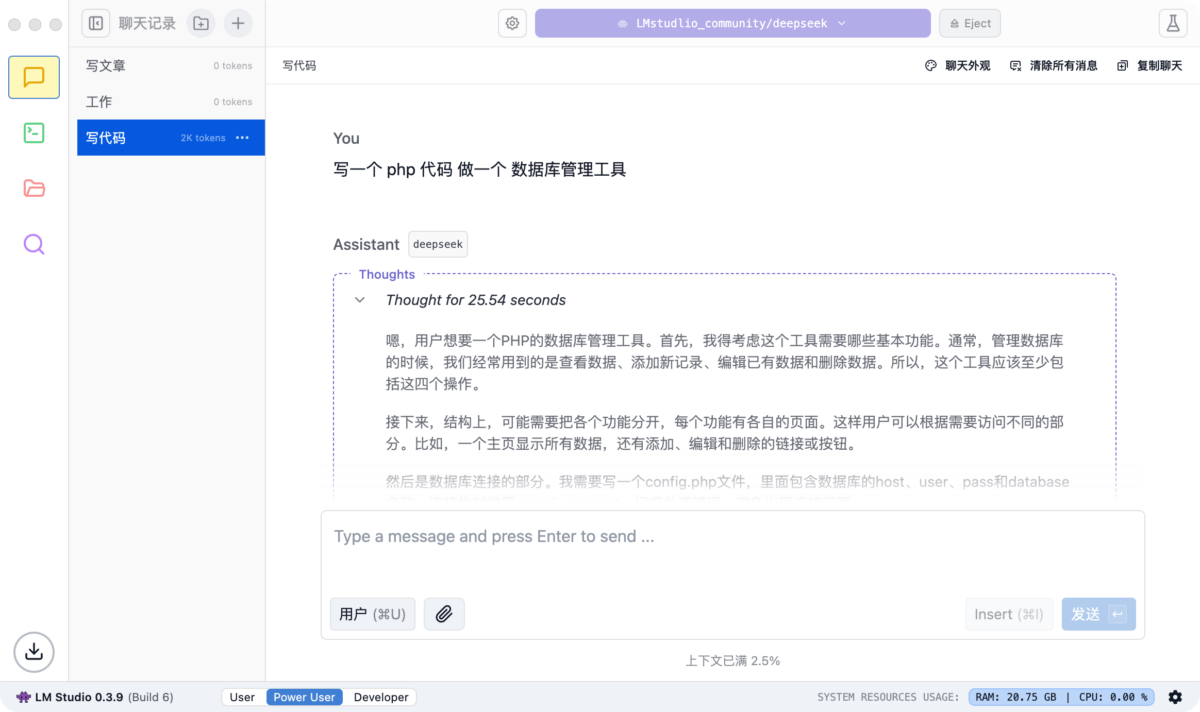Open 聊天外观 chat appearance options
This screenshot has width=1200, height=712.
pyautogui.click(x=957, y=65)
